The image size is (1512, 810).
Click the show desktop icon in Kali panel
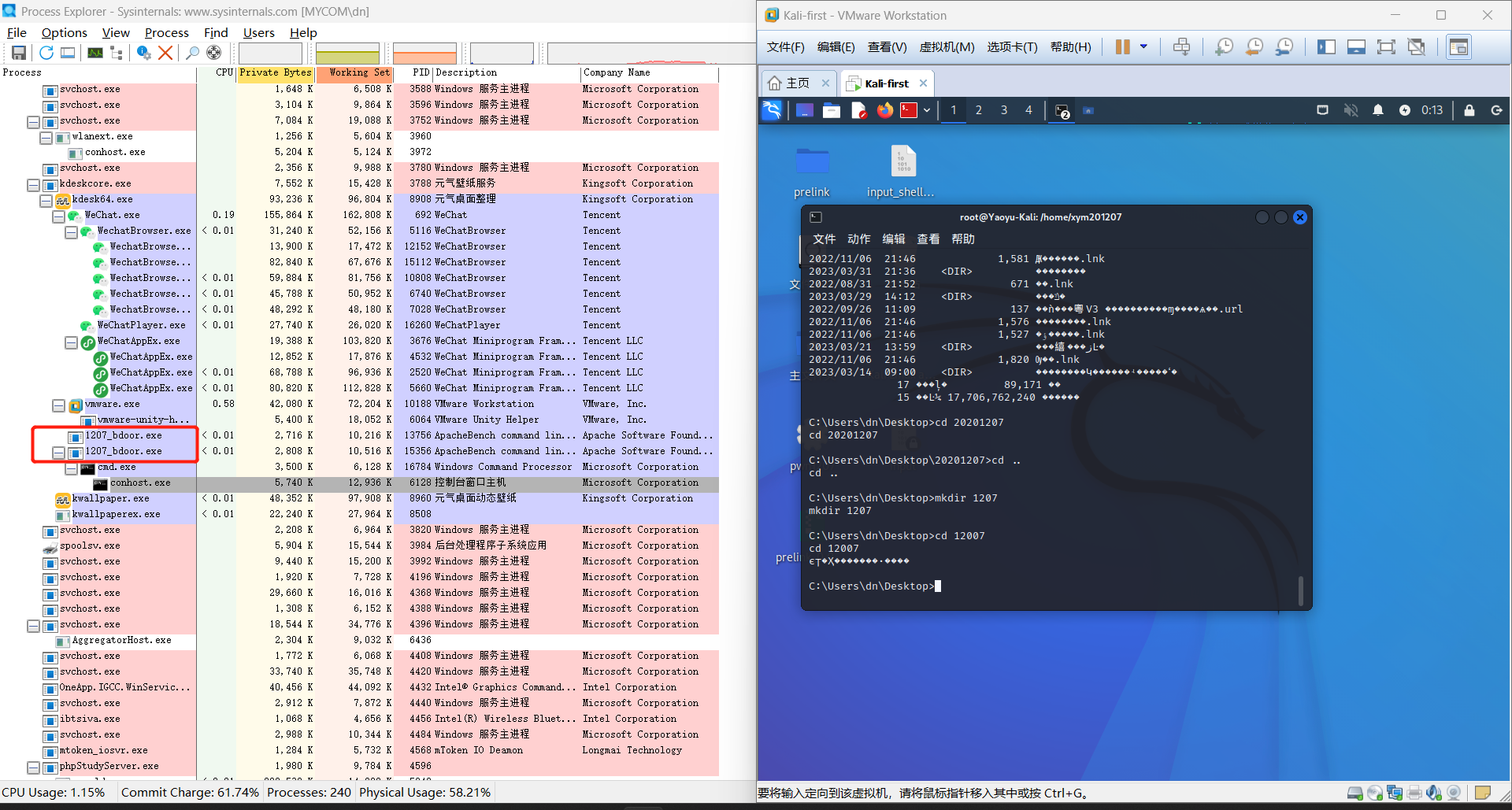tap(805, 110)
